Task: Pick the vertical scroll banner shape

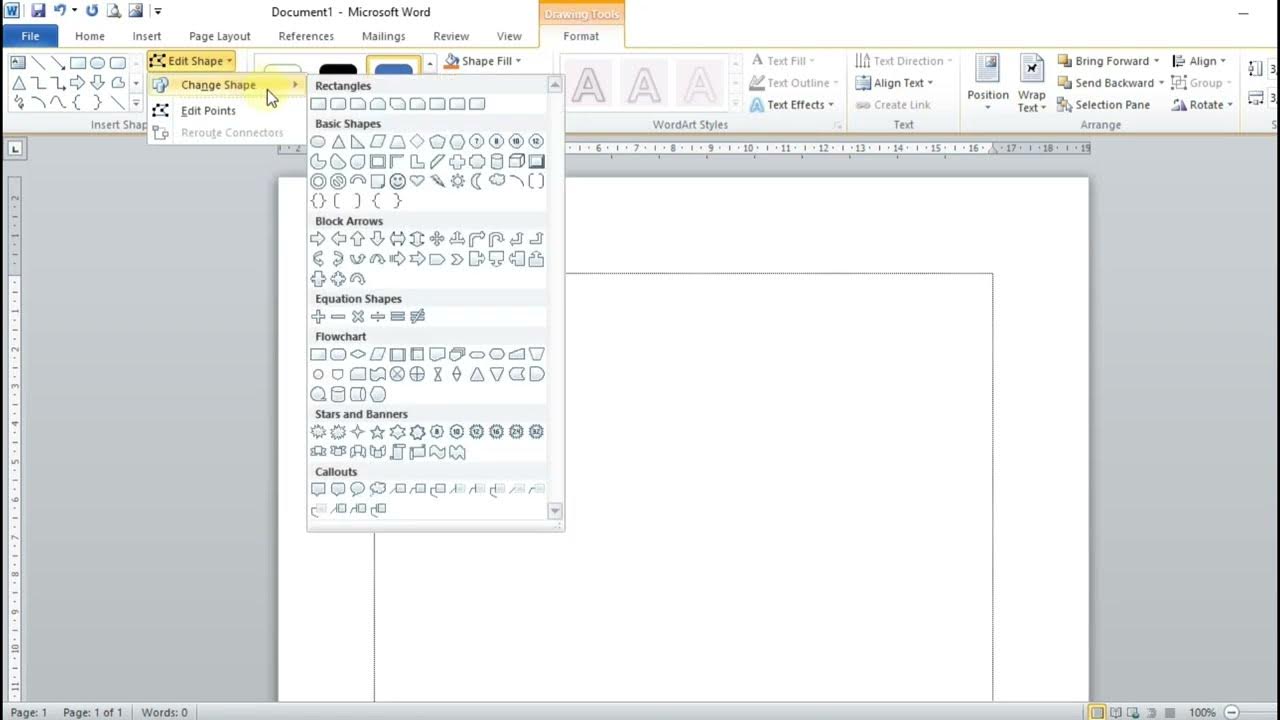Action: coord(397,452)
